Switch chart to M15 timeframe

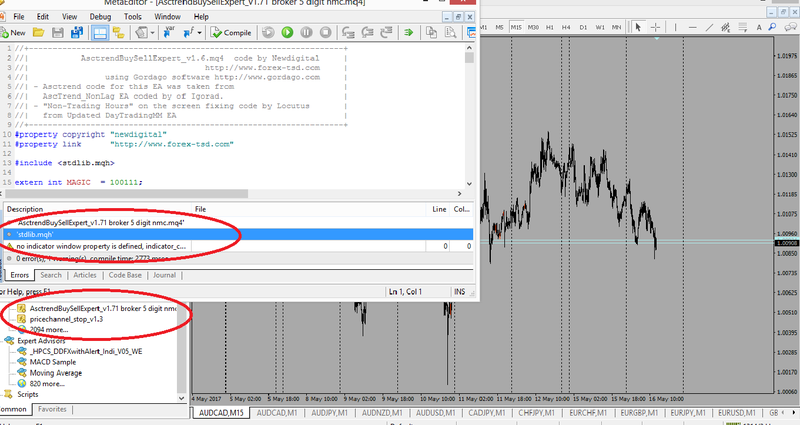pos(516,27)
